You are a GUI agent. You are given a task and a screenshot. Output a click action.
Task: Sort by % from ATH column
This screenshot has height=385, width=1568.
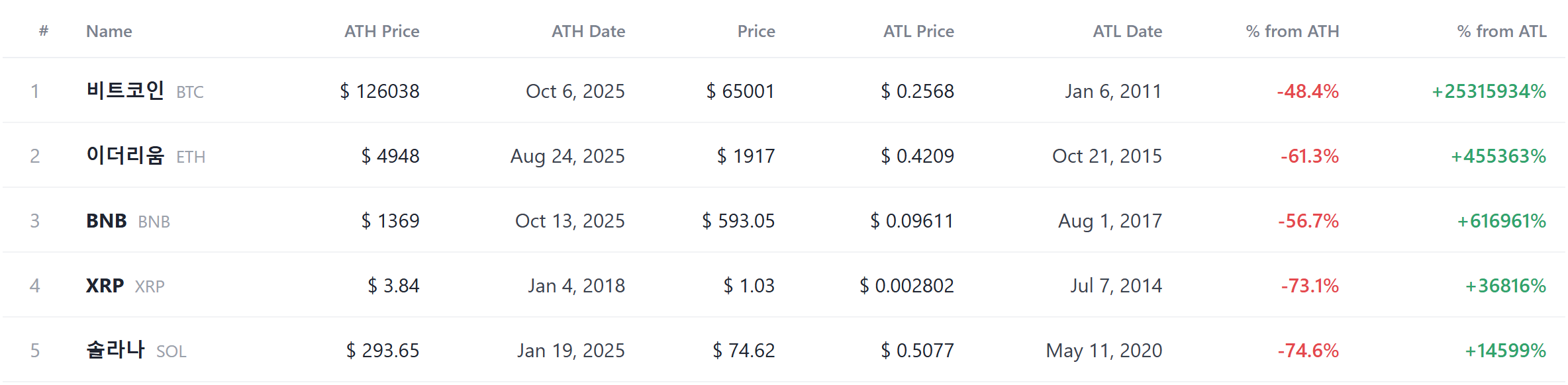[x=1293, y=31]
